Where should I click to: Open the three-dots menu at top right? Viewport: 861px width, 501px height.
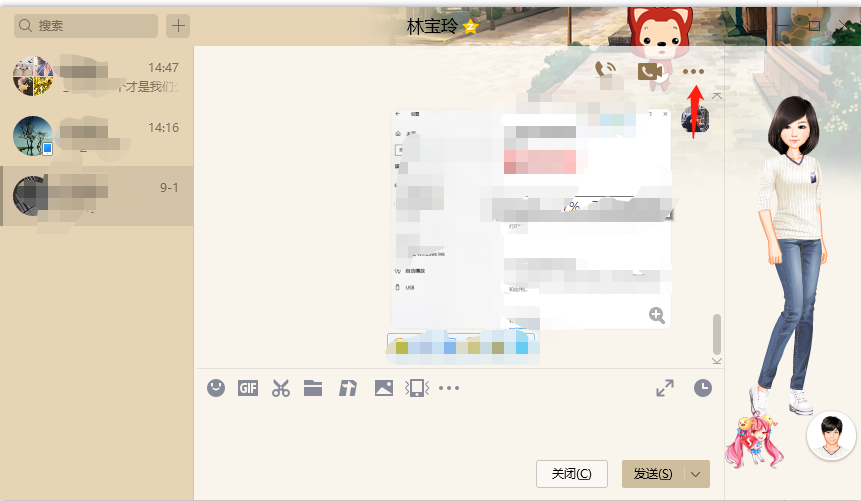pyautogui.click(x=693, y=71)
